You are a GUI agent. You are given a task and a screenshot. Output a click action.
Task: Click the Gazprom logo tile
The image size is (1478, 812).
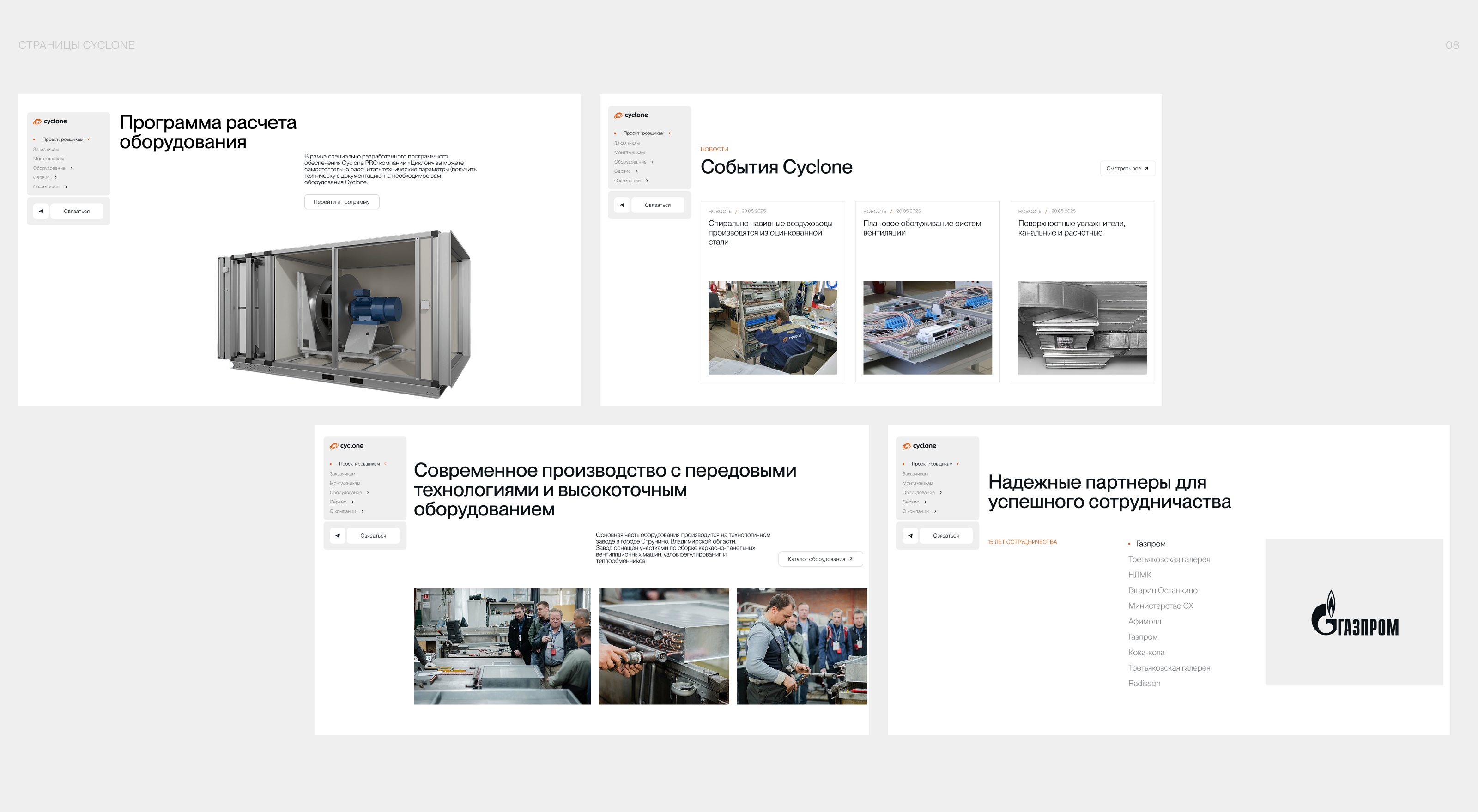(1354, 612)
